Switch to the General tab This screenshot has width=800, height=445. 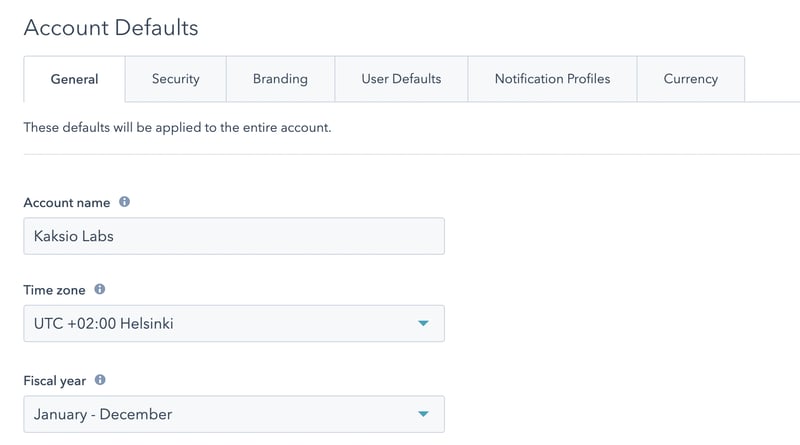74,79
